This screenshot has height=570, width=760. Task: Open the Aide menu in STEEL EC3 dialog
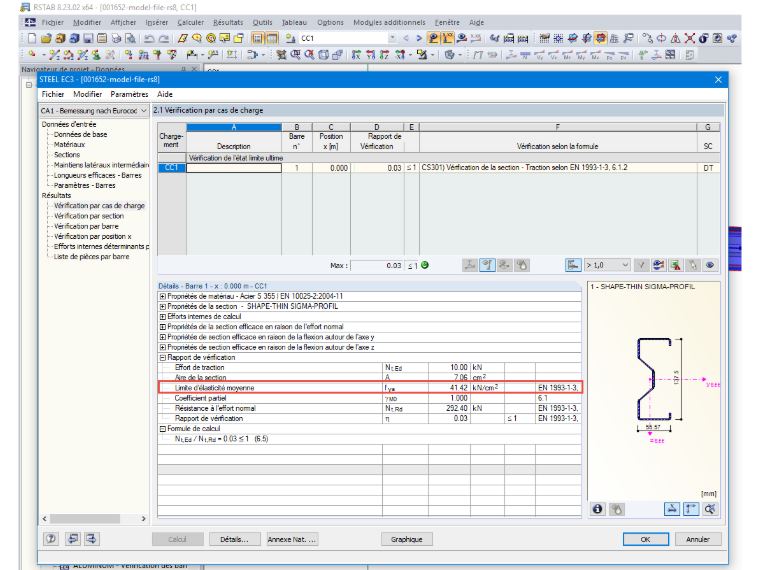pyautogui.click(x=165, y=94)
